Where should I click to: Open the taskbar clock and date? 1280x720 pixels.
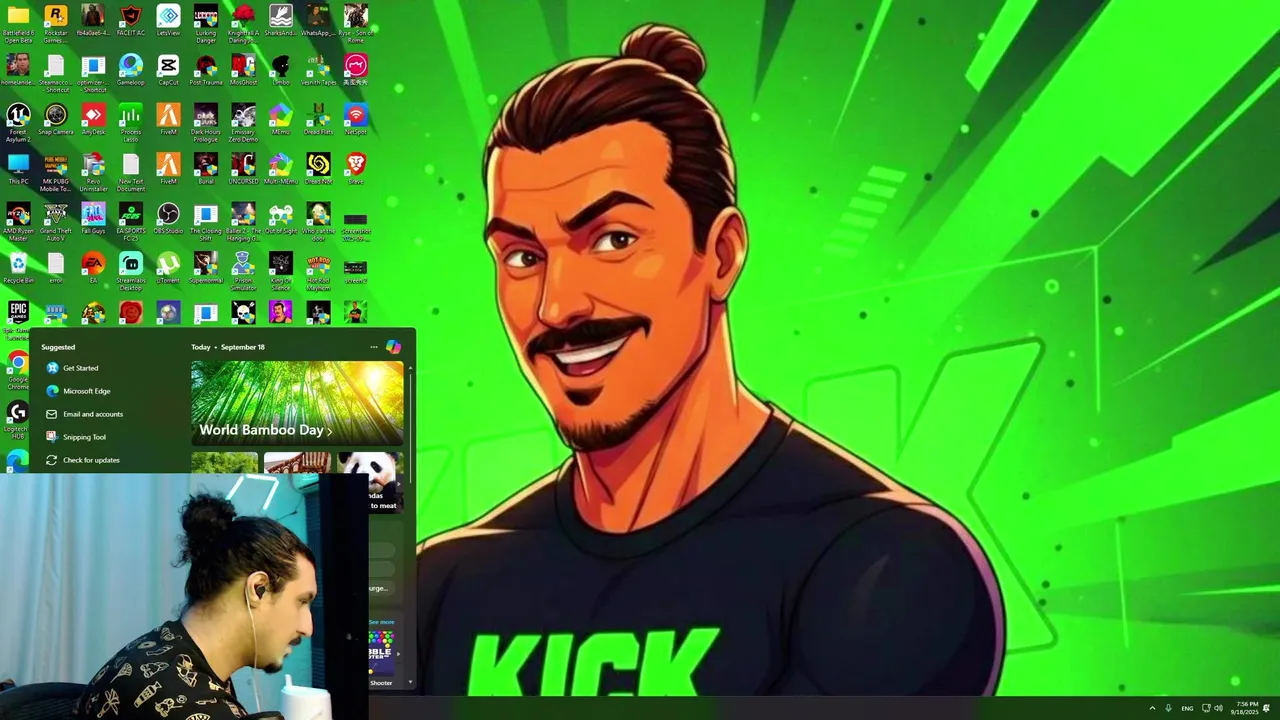[1245, 708]
